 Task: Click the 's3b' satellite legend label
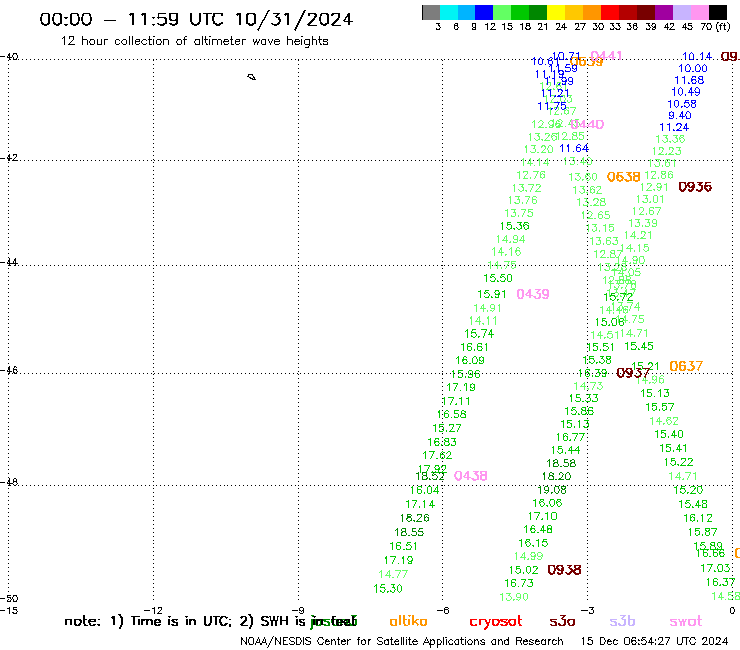(x=622, y=621)
